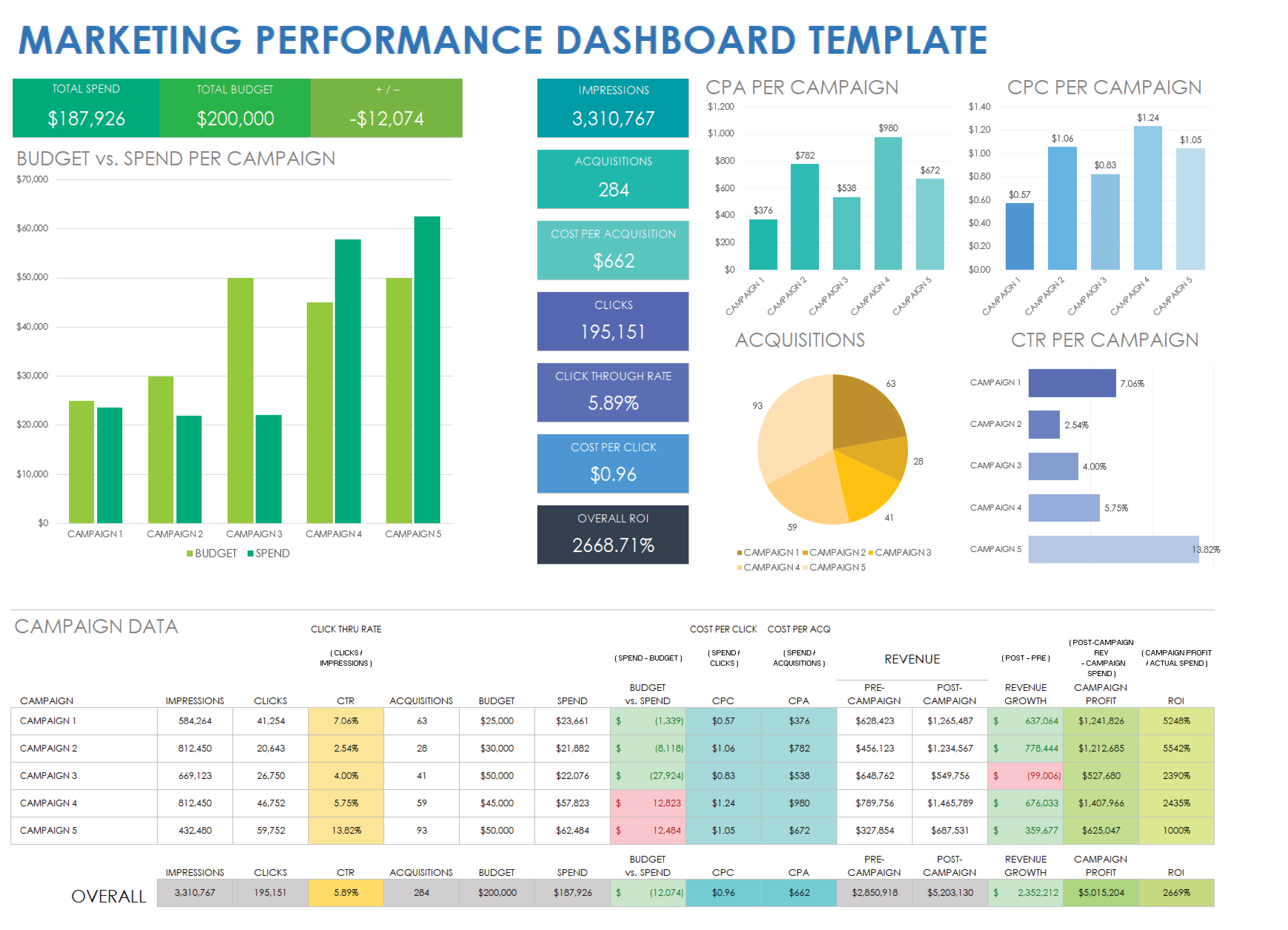This screenshot has width=1288, height=930.
Task: Click the 'CPA PER CAMPAIGN' chart title
Action: [802, 88]
